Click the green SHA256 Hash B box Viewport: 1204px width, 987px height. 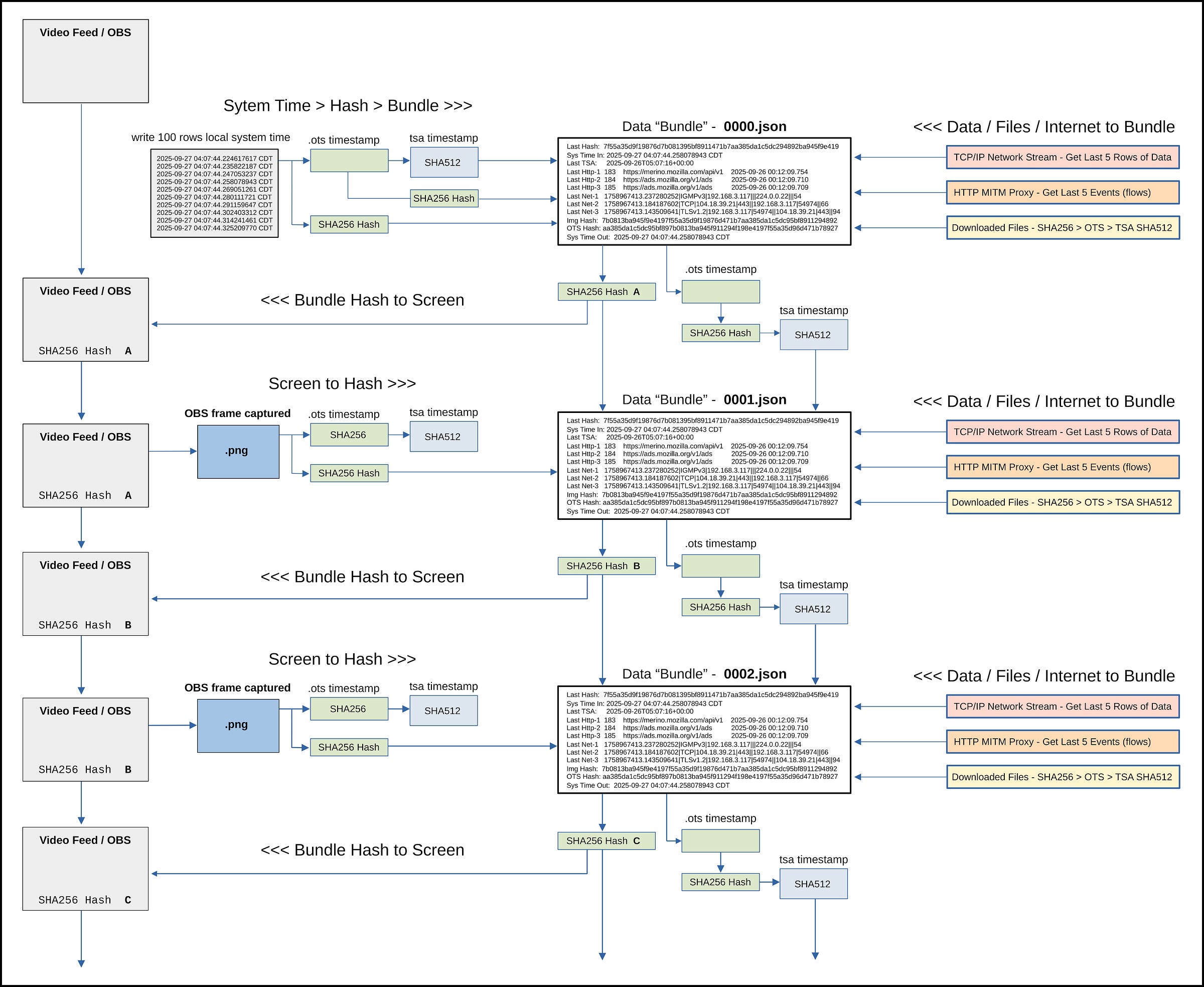606,566
